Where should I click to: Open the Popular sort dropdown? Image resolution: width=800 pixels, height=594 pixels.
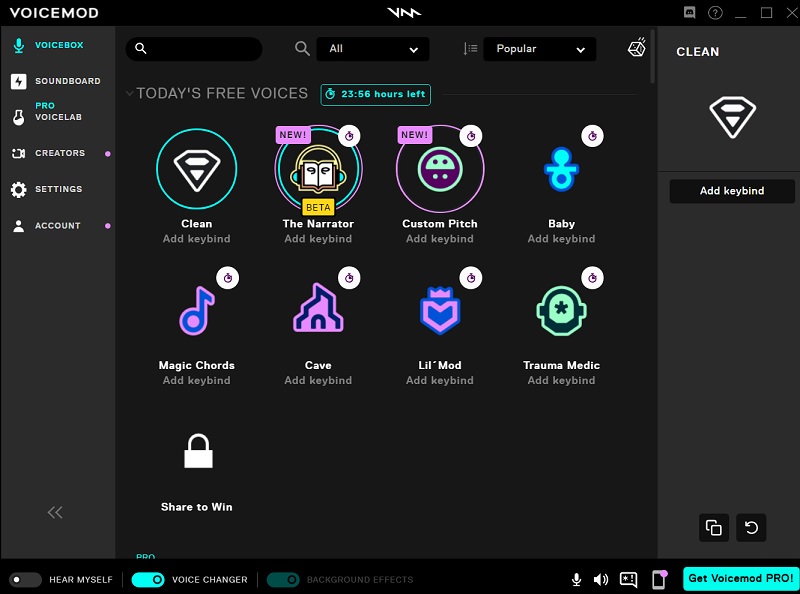[x=539, y=49]
